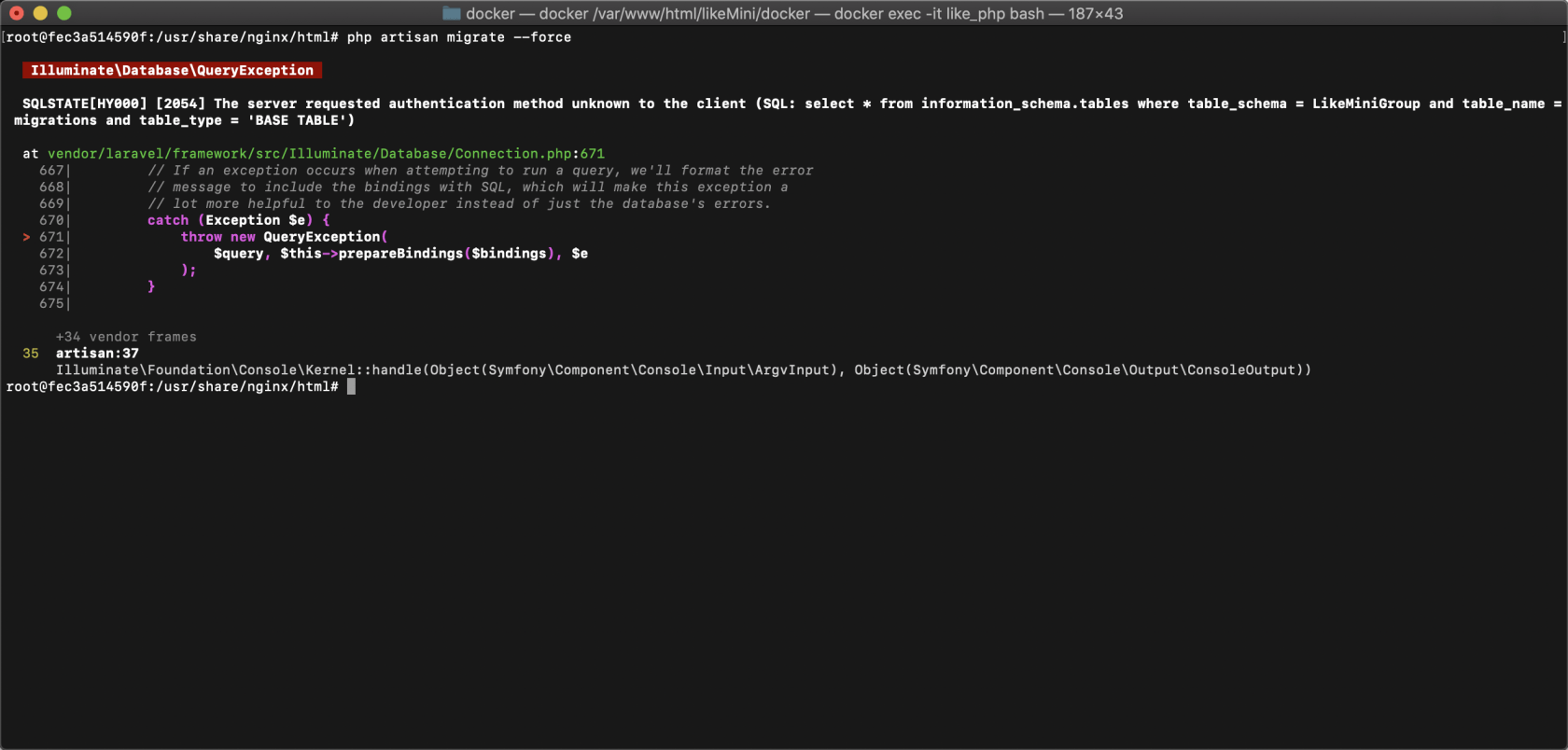Click the folder icon in the title bar
1568x750 pixels.
pos(452,13)
